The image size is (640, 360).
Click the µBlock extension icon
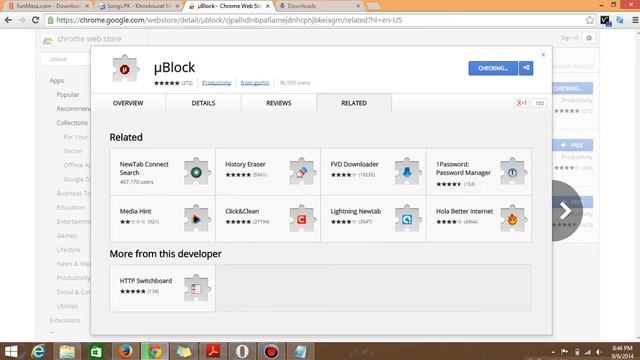(x=125, y=69)
